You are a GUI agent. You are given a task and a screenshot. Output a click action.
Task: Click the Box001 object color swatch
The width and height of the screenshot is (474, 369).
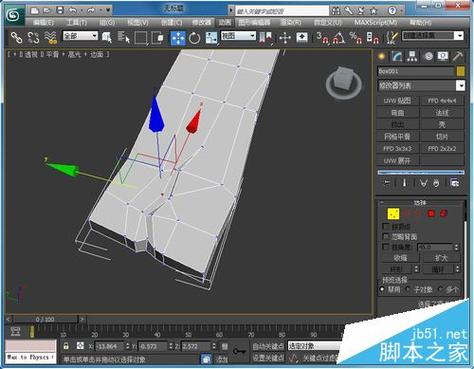(x=460, y=71)
